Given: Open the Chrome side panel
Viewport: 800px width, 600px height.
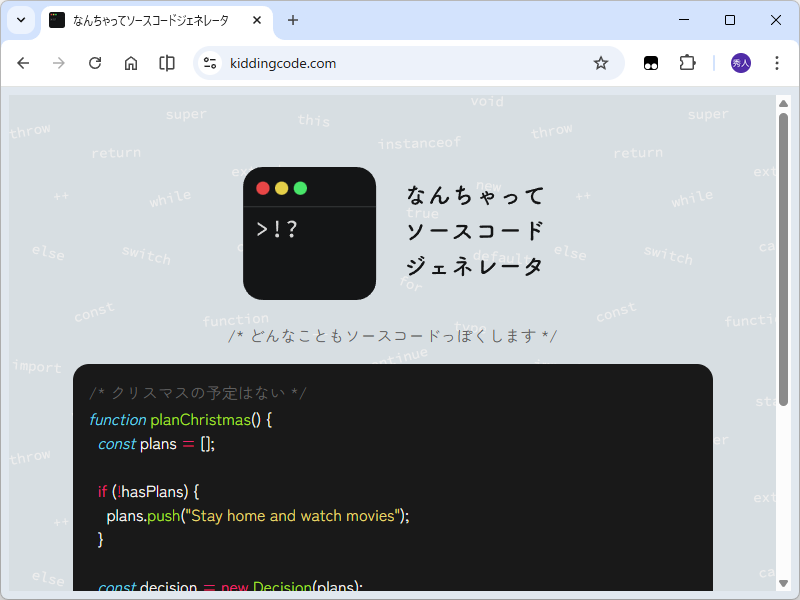Looking at the screenshot, I should [166, 62].
